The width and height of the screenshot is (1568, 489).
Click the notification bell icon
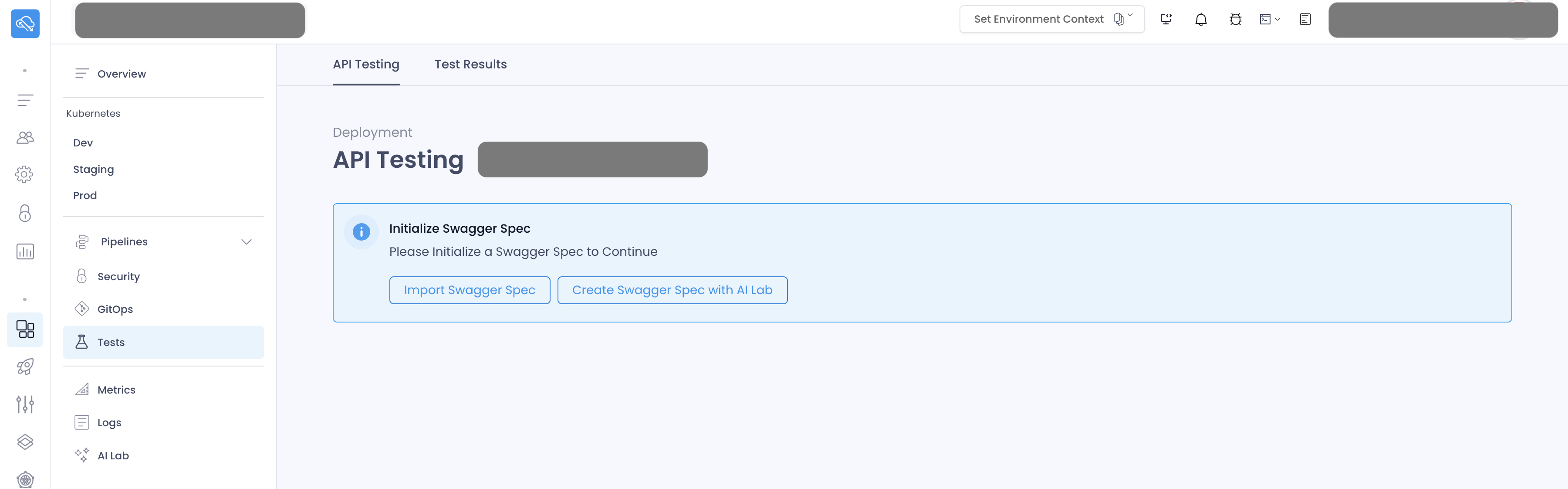1200,20
